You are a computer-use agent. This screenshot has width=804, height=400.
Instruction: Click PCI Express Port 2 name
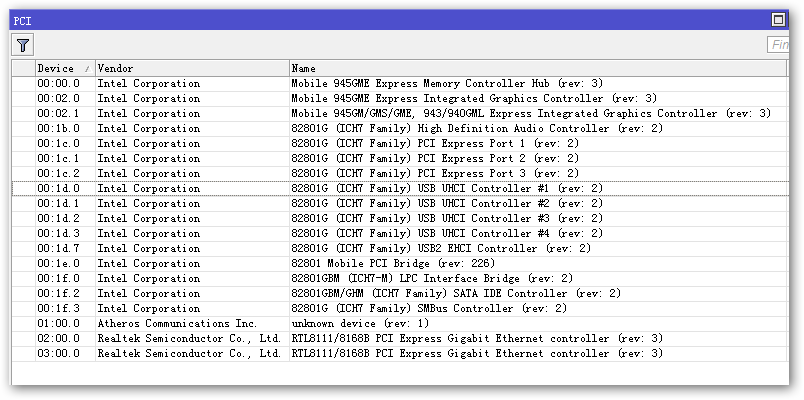point(435,158)
